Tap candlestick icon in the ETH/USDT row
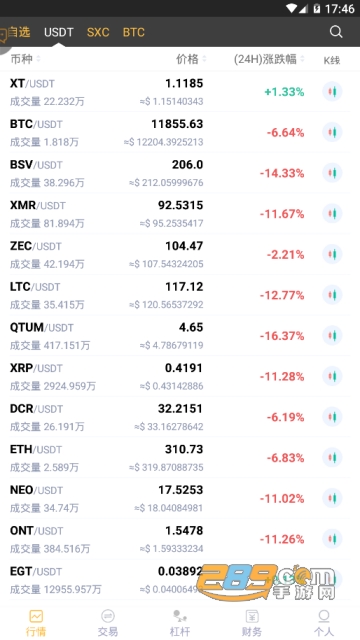Image resolution: width=360 pixels, height=640 pixels. (x=332, y=458)
